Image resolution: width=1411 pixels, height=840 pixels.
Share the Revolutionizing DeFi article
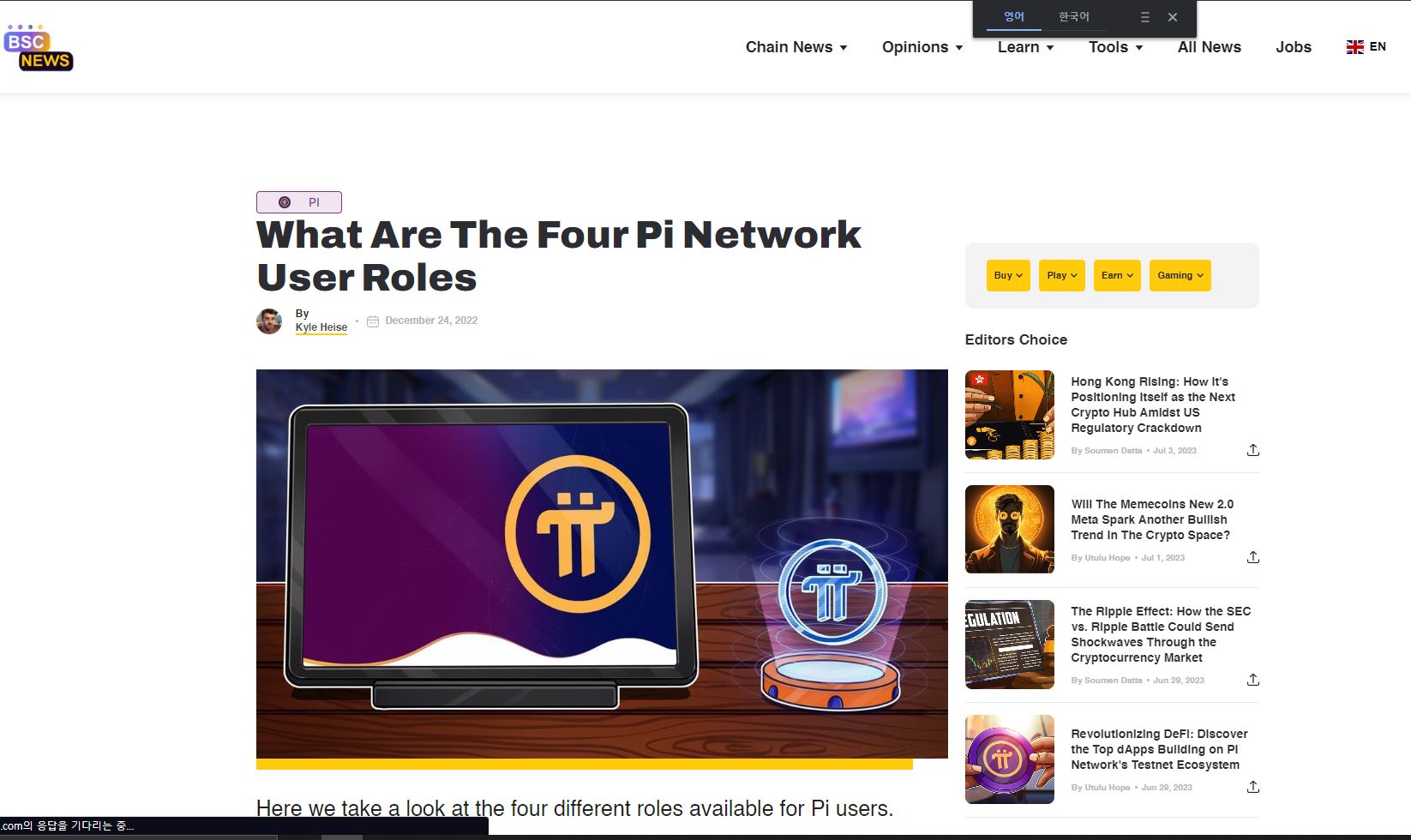1252,787
